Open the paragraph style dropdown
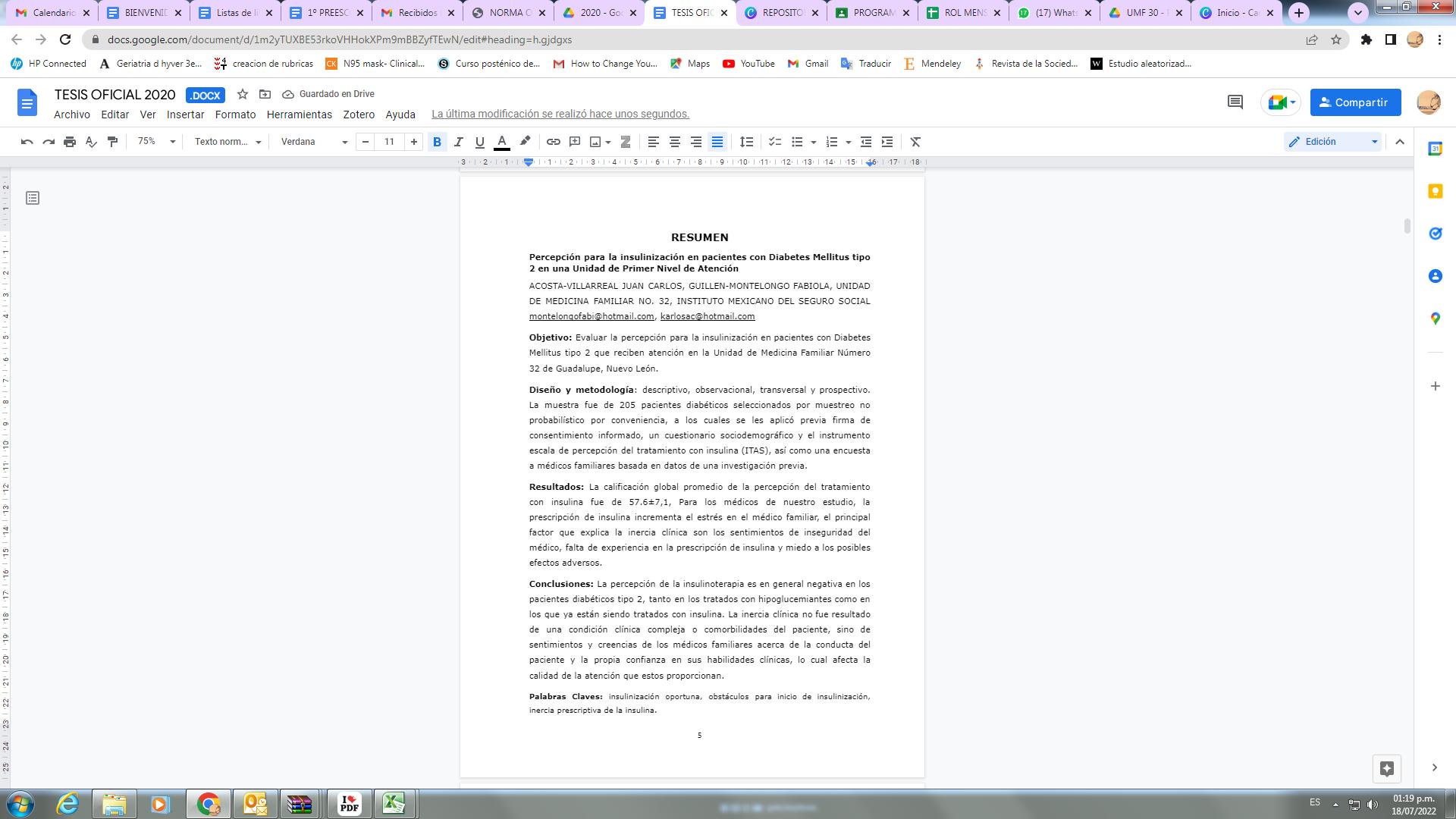 click(227, 142)
